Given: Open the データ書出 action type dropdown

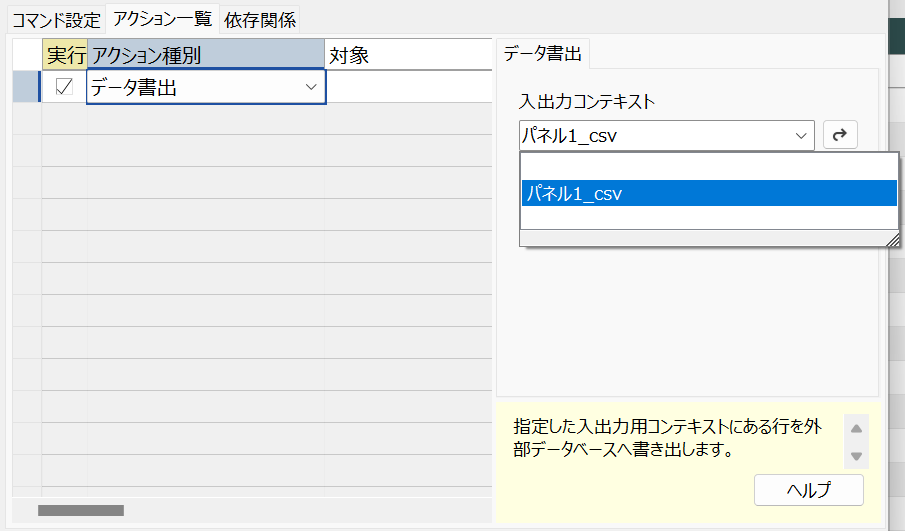Looking at the screenshot, I should click(311, 87).
